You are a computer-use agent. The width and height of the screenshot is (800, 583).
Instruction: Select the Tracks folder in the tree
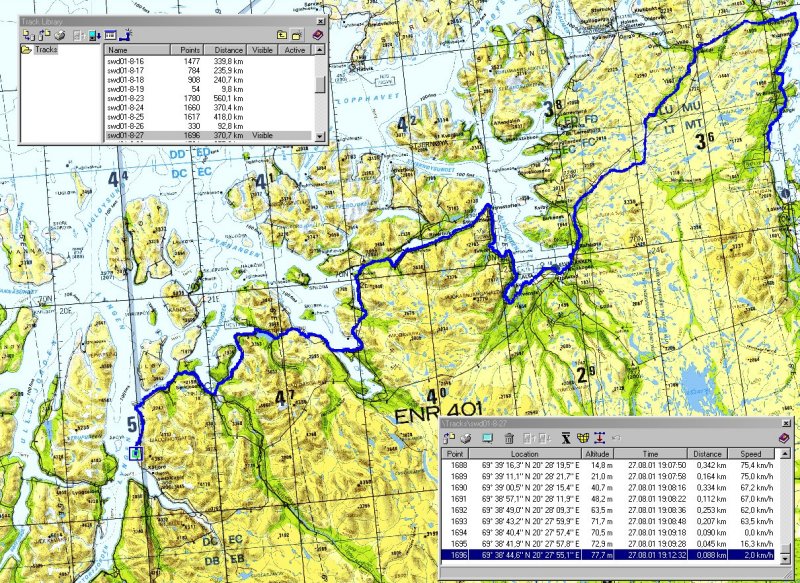coord(45,49)
